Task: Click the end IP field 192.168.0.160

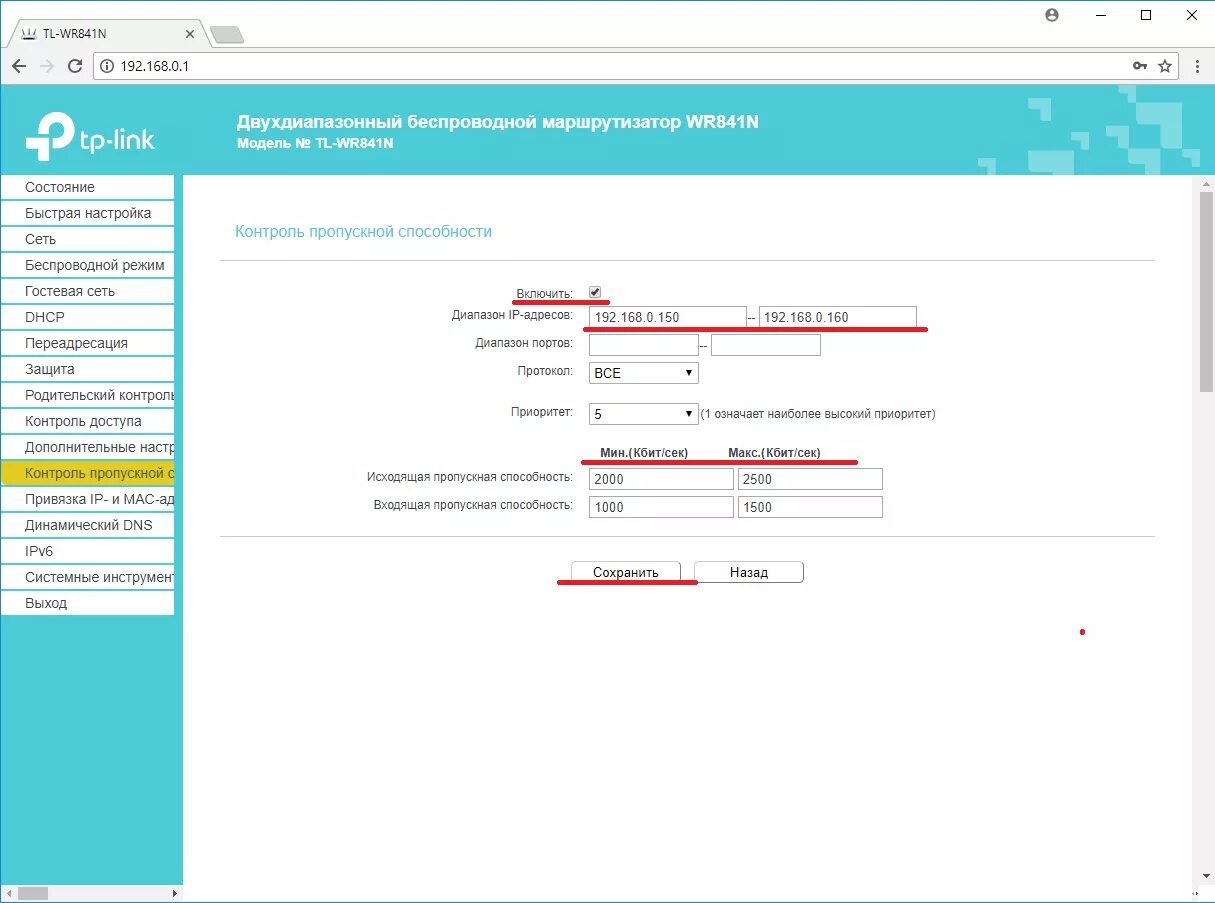Action: pos(838,317)
